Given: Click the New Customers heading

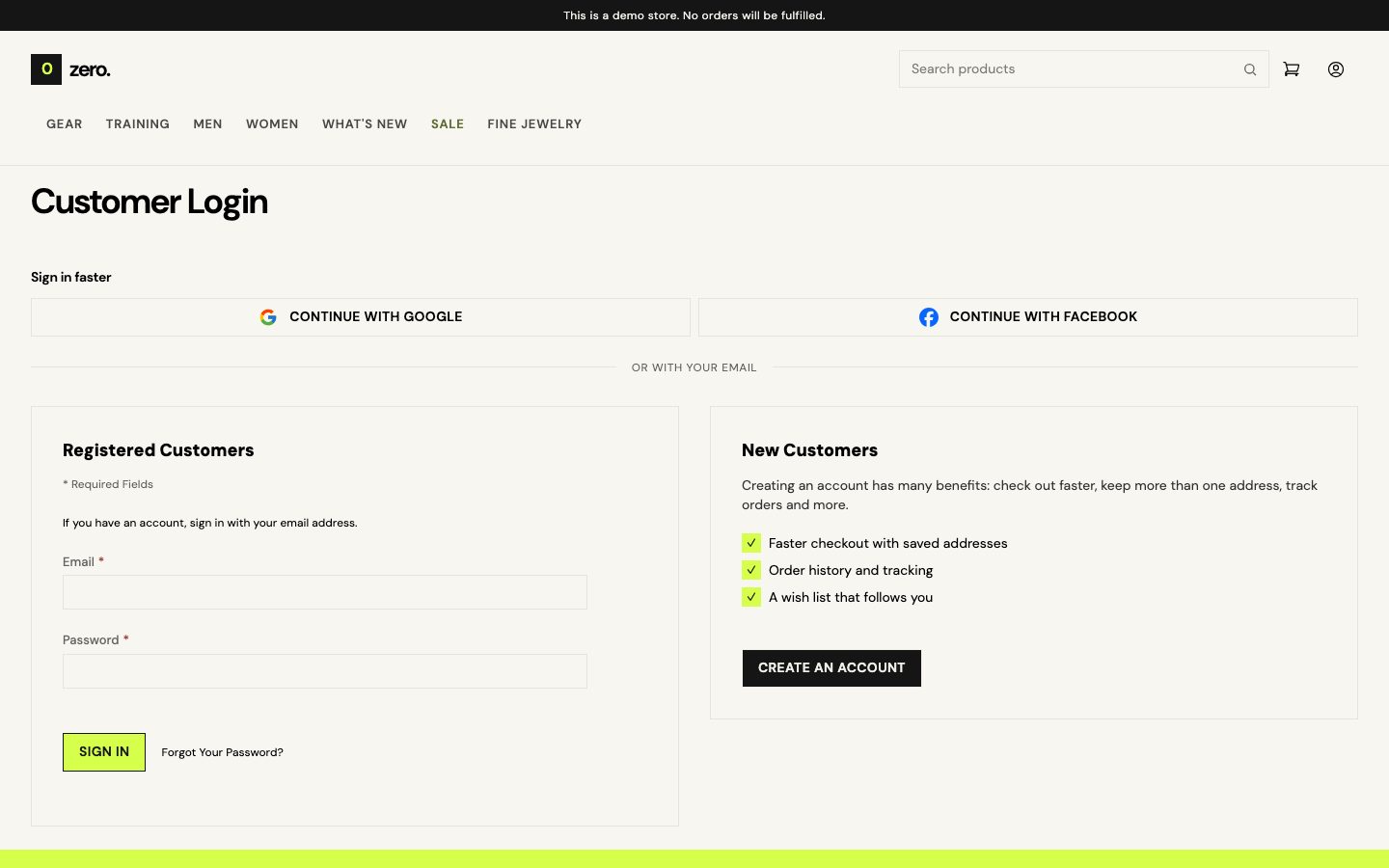Looking at the screenshot, I should 810,450.
